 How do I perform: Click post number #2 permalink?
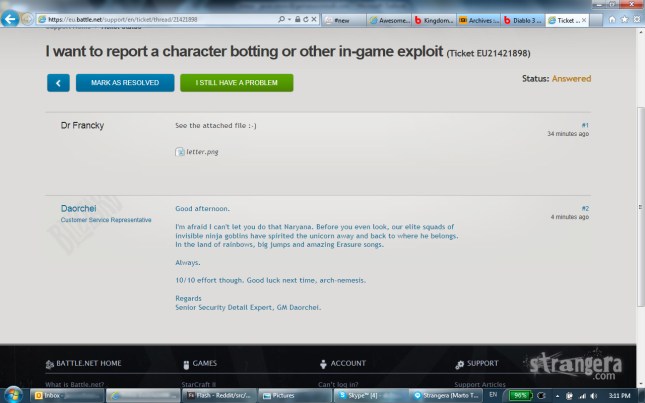click(x=584, y=208)
